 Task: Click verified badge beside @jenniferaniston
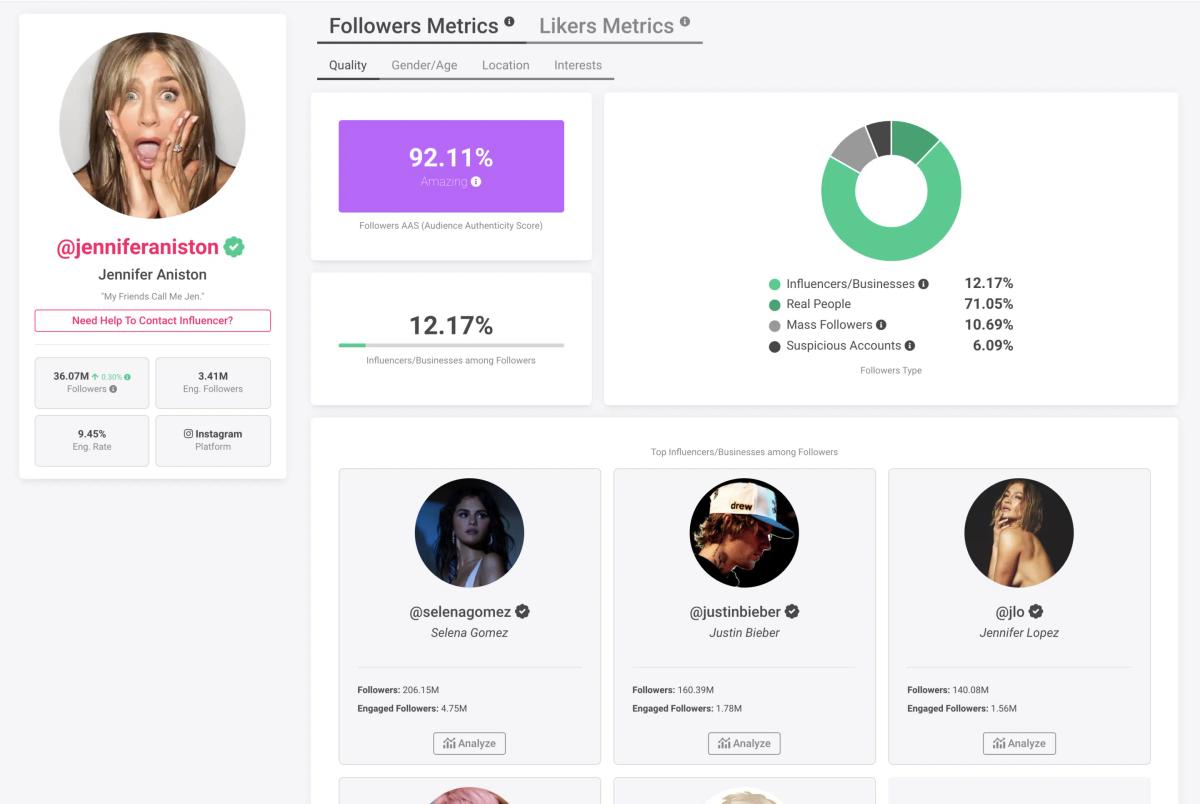tap(234, 246)
